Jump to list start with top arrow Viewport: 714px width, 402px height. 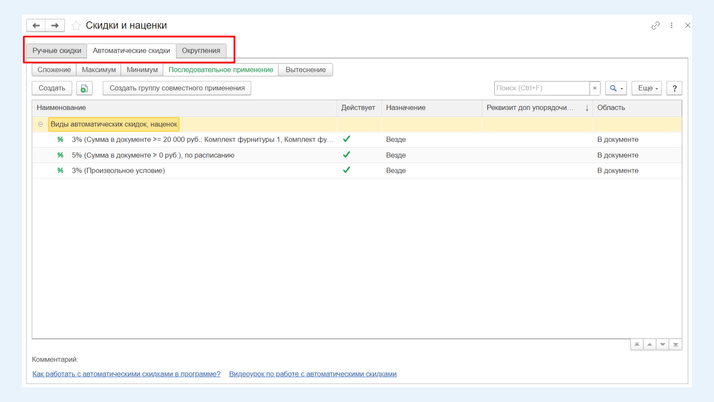[636, 344]
